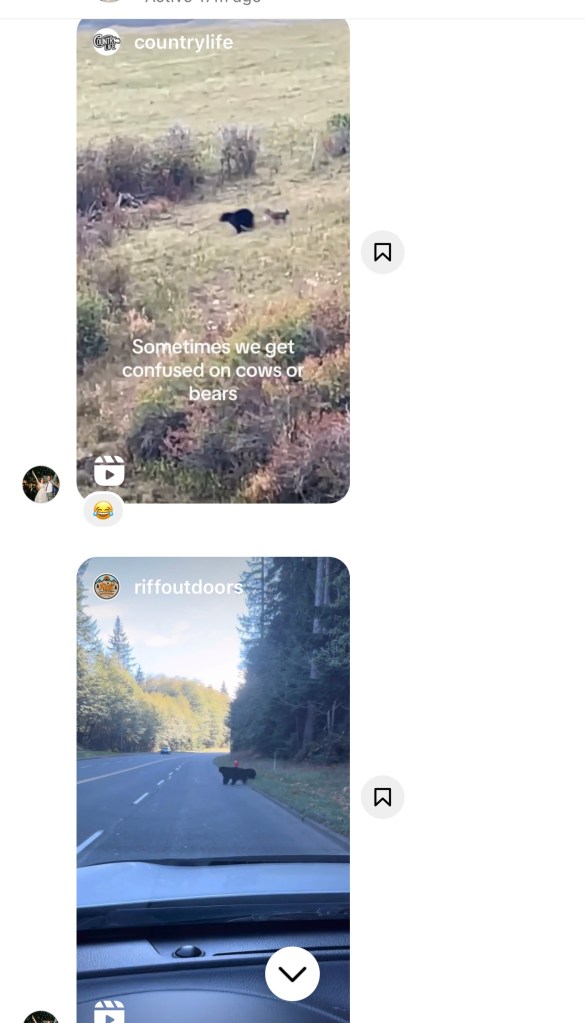Tap the caption about cows or bears
The image size is (585, 1023).
(213, 370)
